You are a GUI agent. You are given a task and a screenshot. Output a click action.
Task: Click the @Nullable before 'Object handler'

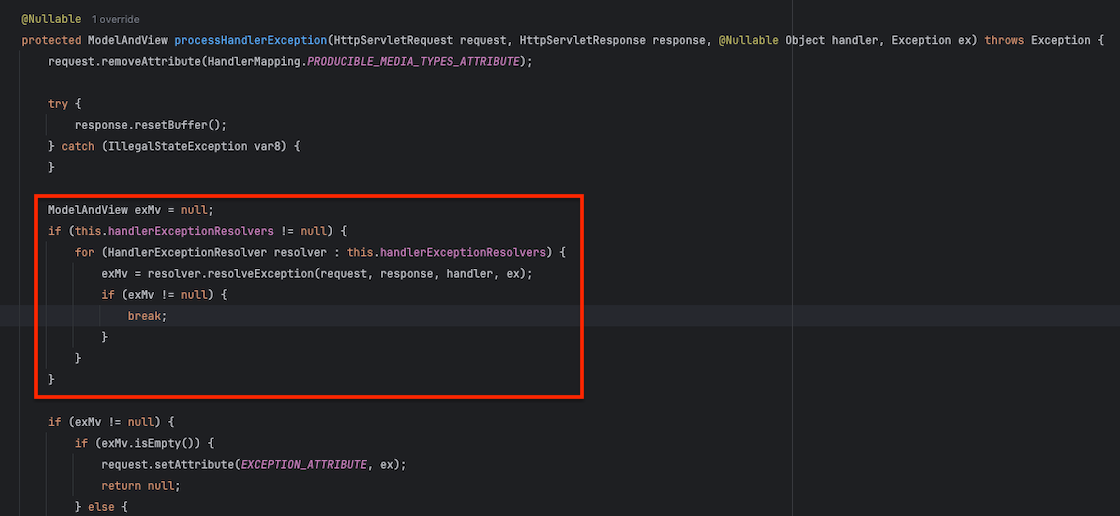(749, 40)
